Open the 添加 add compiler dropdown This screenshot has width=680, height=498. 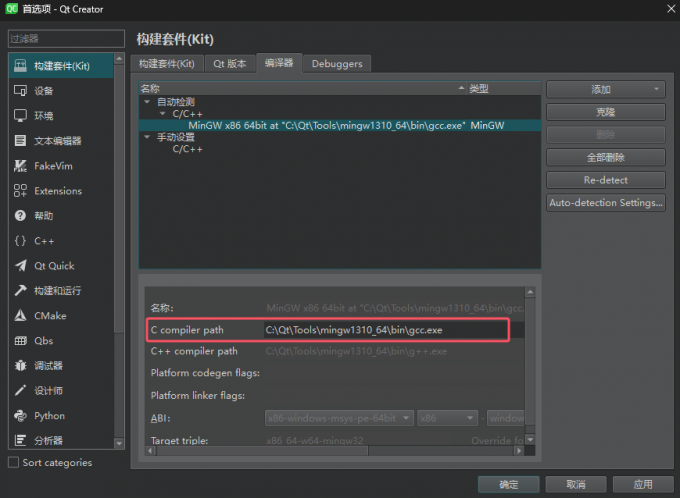[x=605, y=90]
